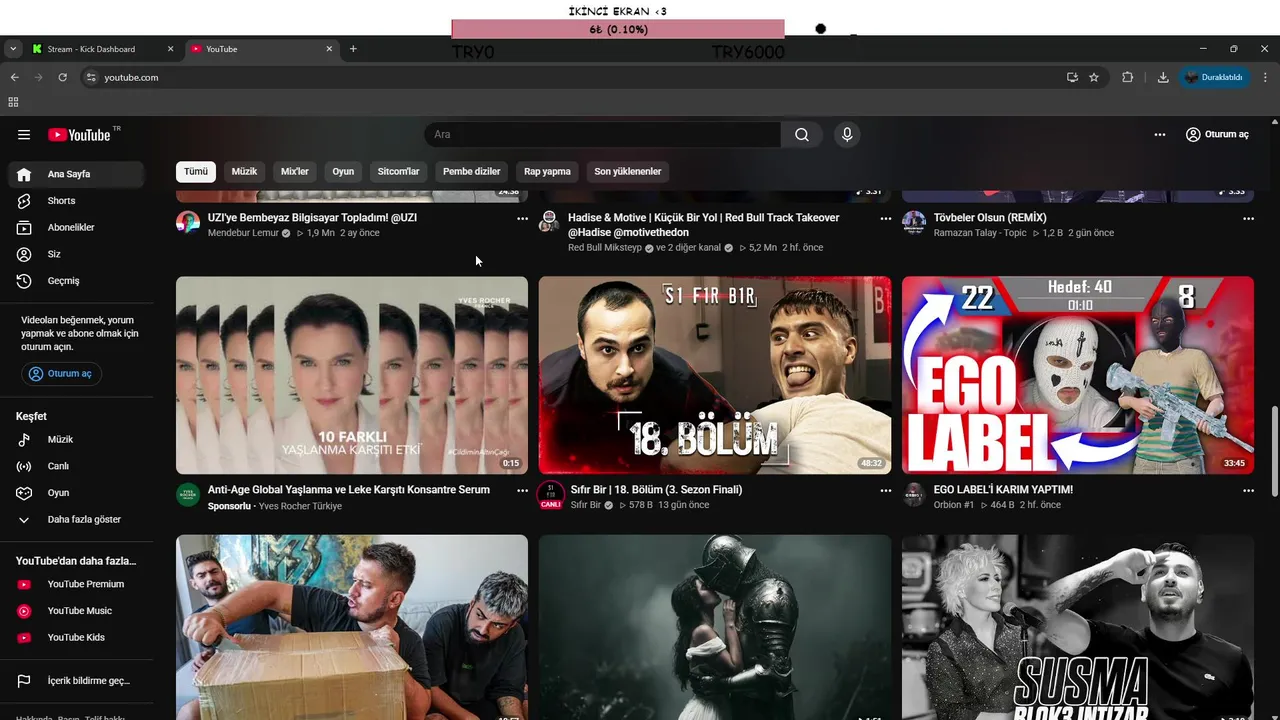Open browser downloads icon

click(1163, 77)
